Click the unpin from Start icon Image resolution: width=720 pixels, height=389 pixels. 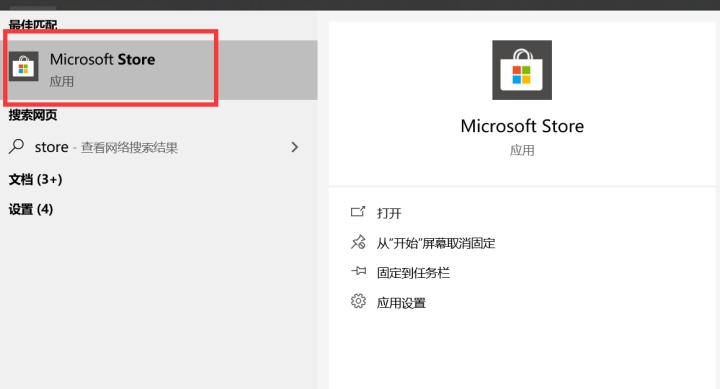[x=358, y=242]
